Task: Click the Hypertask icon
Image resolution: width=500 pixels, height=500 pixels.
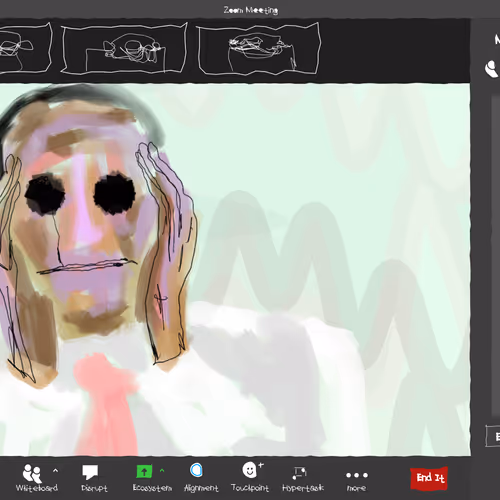Action: coord(299,472)
